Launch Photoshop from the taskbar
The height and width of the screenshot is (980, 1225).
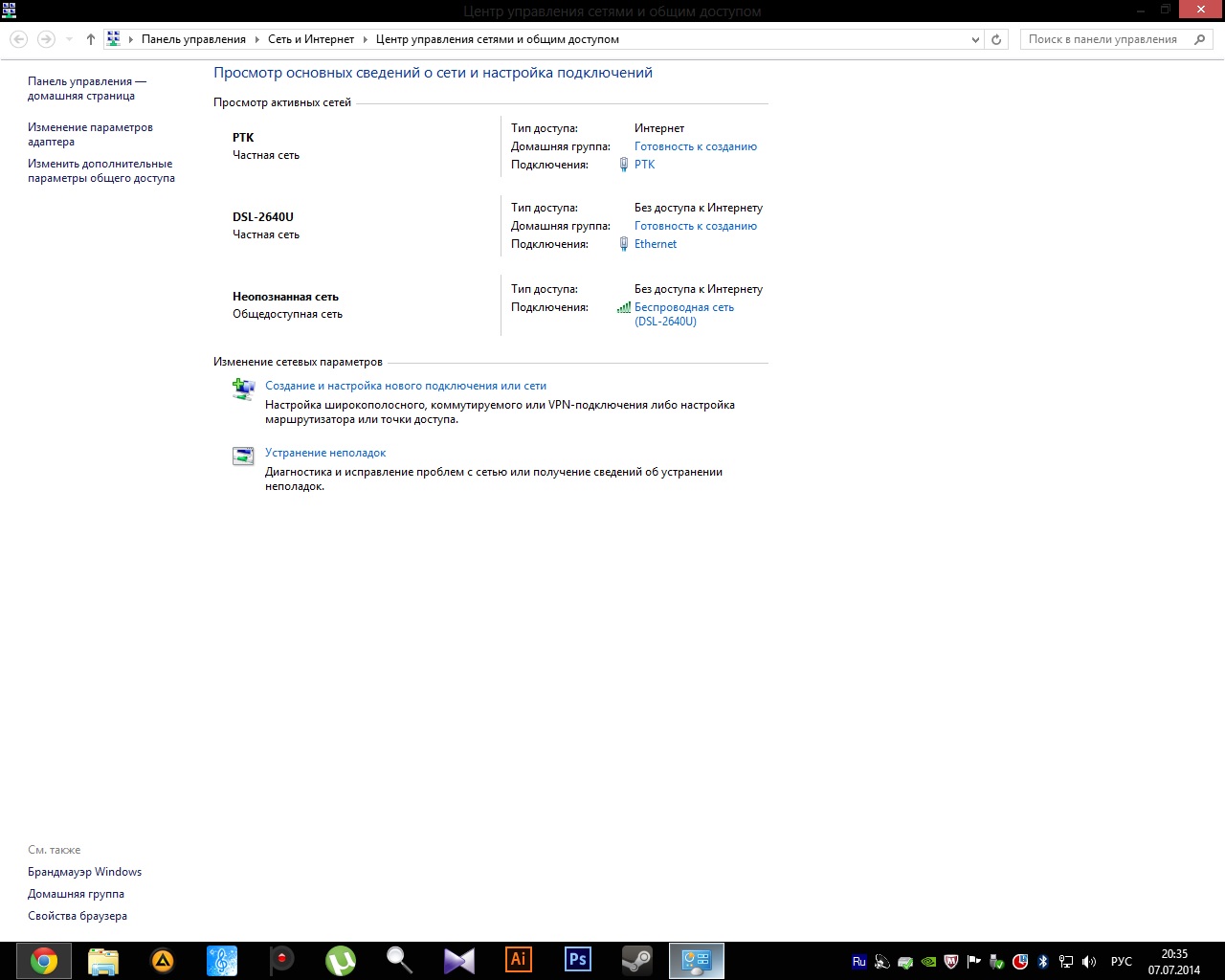578,960
